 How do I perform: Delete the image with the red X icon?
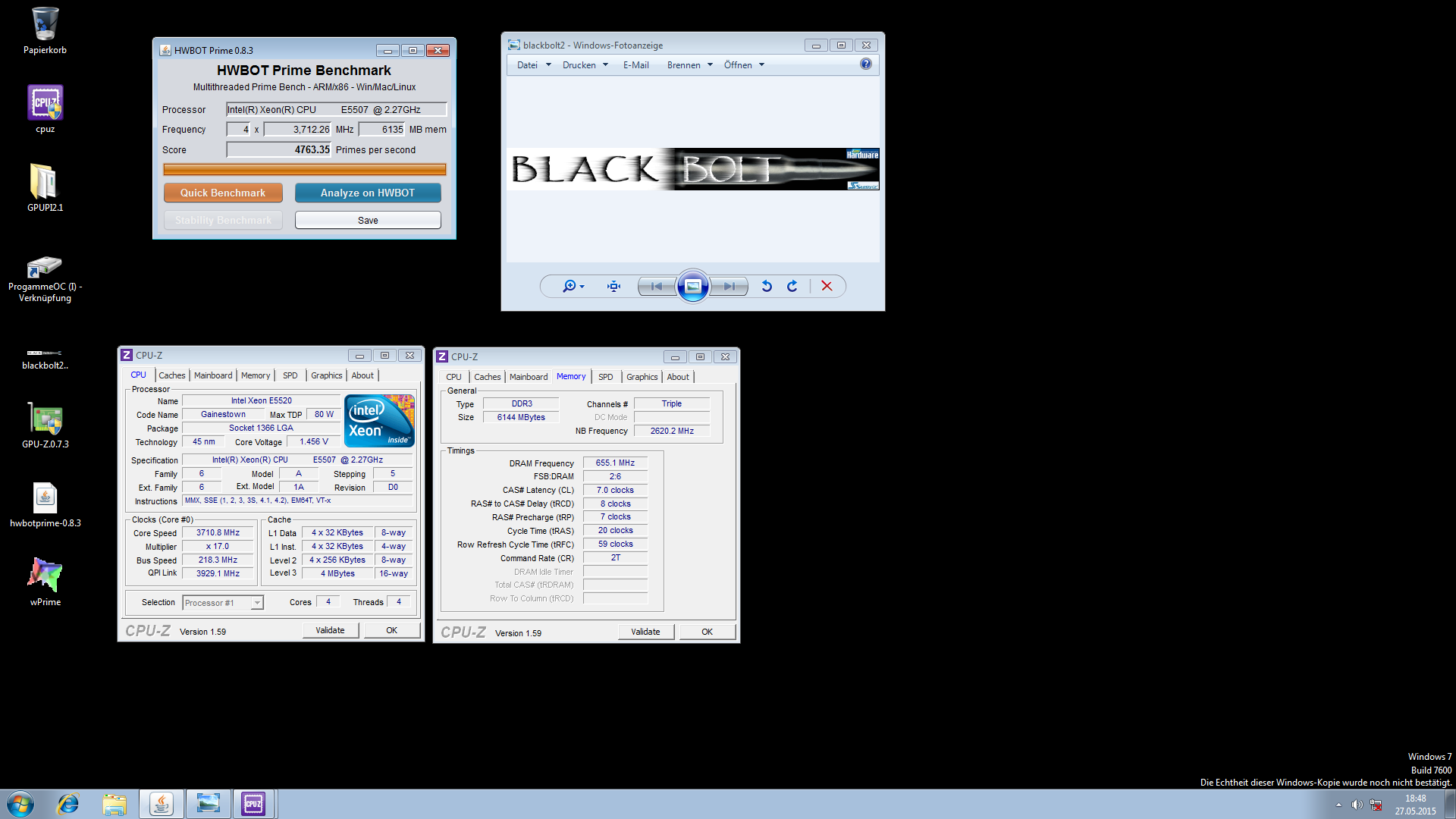(827, 286)
